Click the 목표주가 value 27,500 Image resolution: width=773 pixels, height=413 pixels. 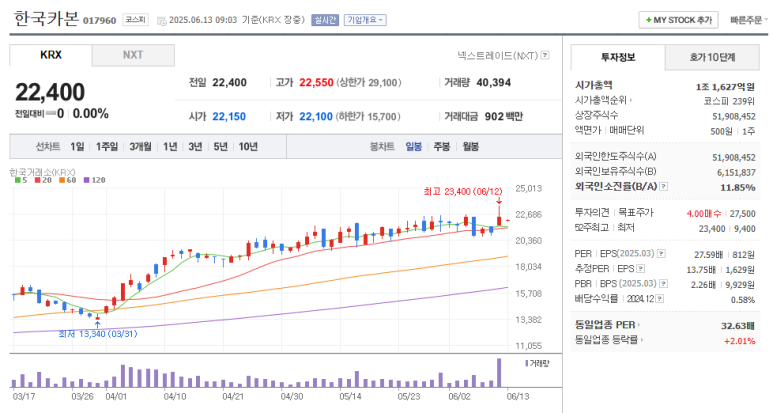742,213
